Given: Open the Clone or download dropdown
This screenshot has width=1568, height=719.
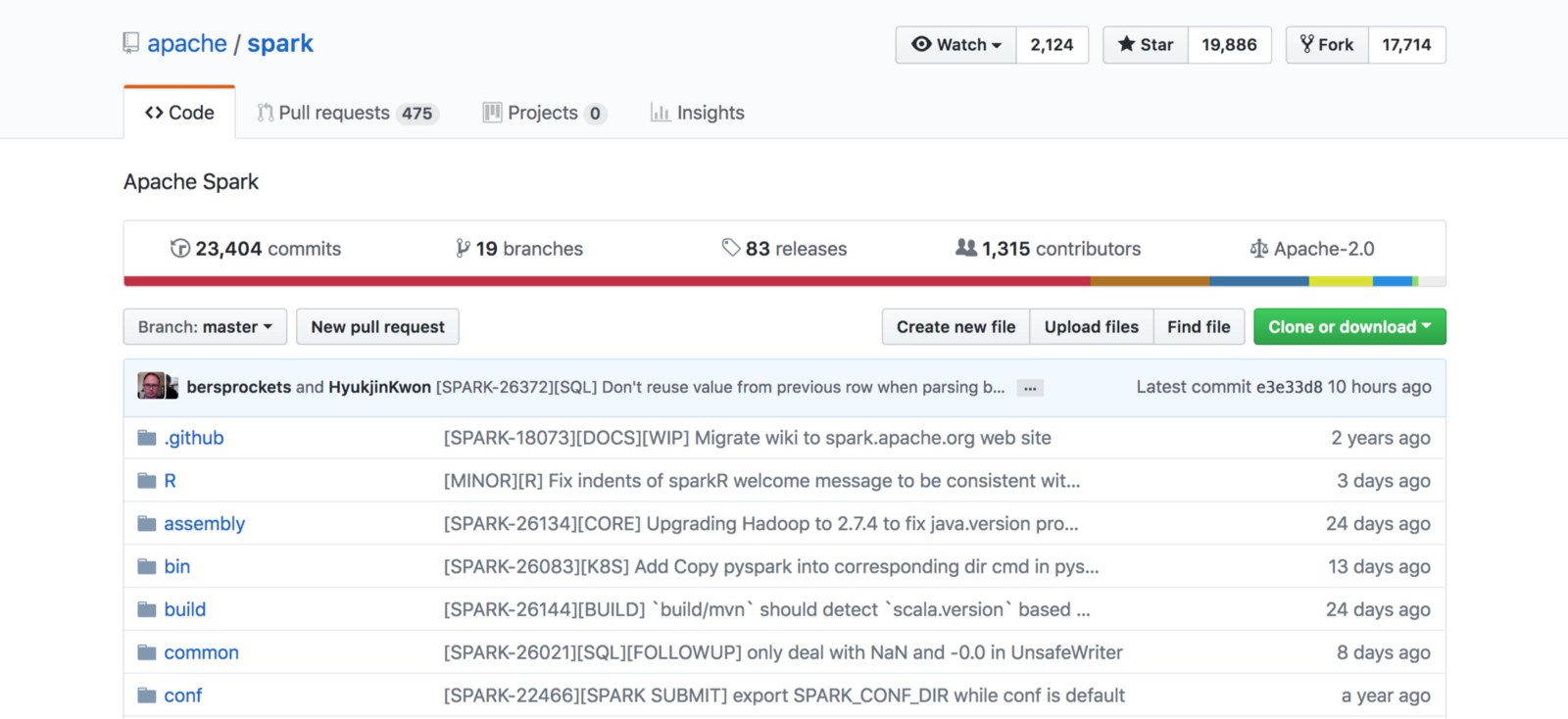Looking at the screenshot, I should (1349, 327).
